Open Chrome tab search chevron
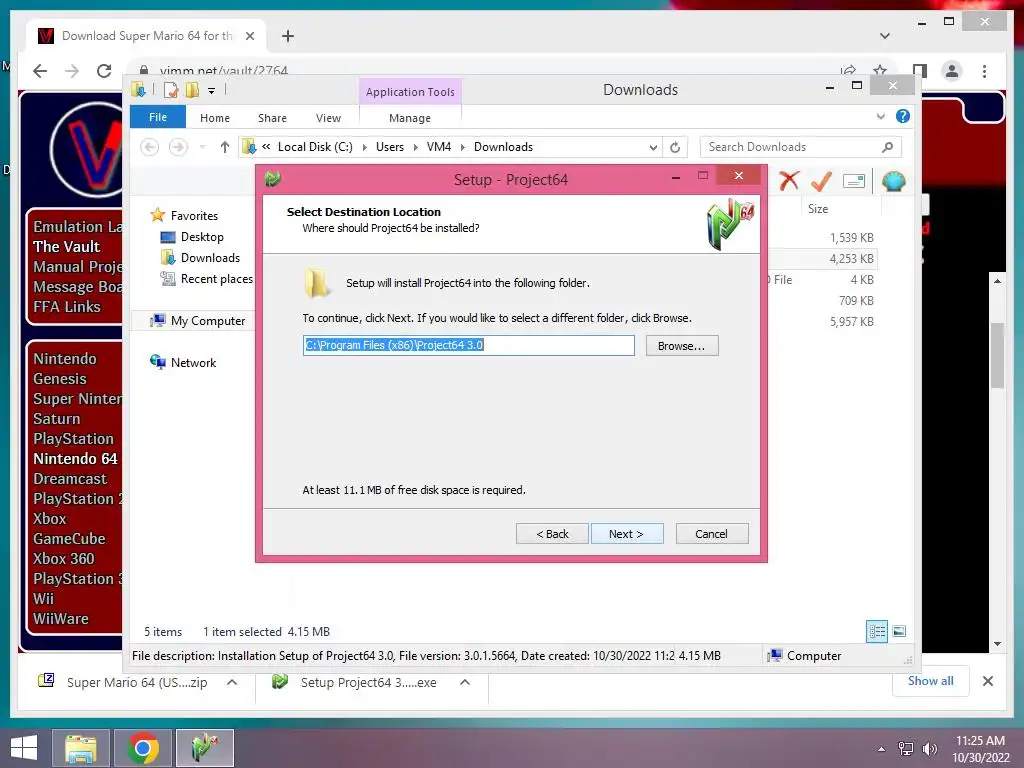The height and width of the screenshot is (768, 1024). [x=885, y=36]
